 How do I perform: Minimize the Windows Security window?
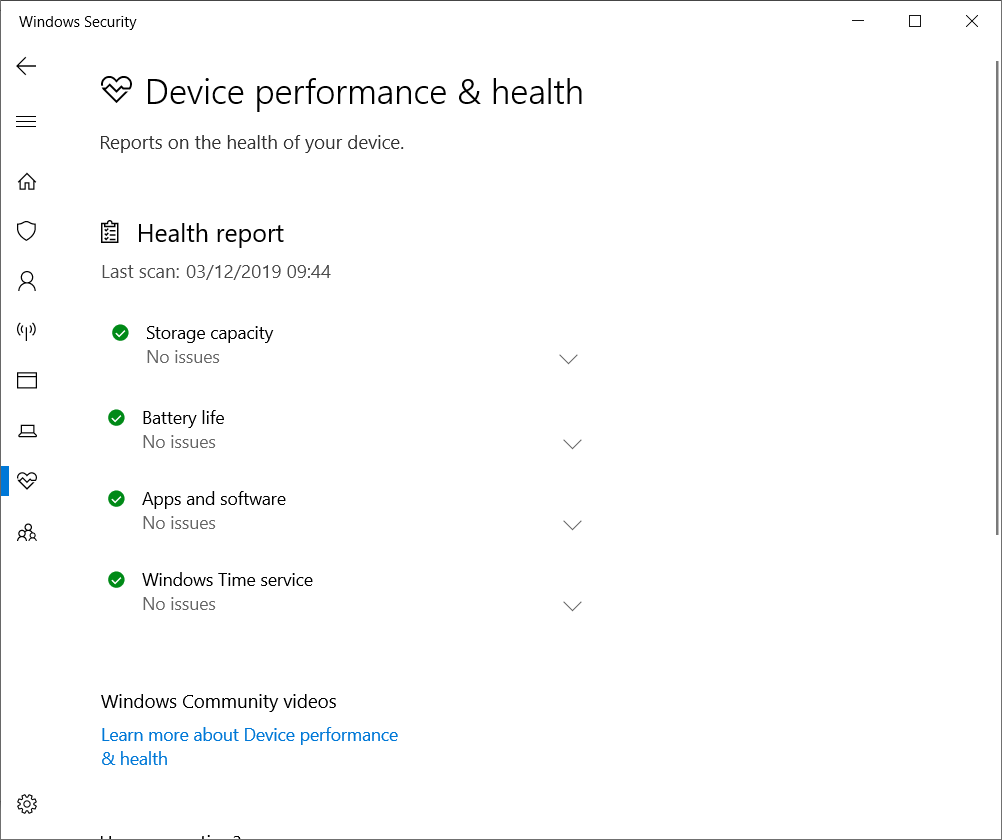858,21
